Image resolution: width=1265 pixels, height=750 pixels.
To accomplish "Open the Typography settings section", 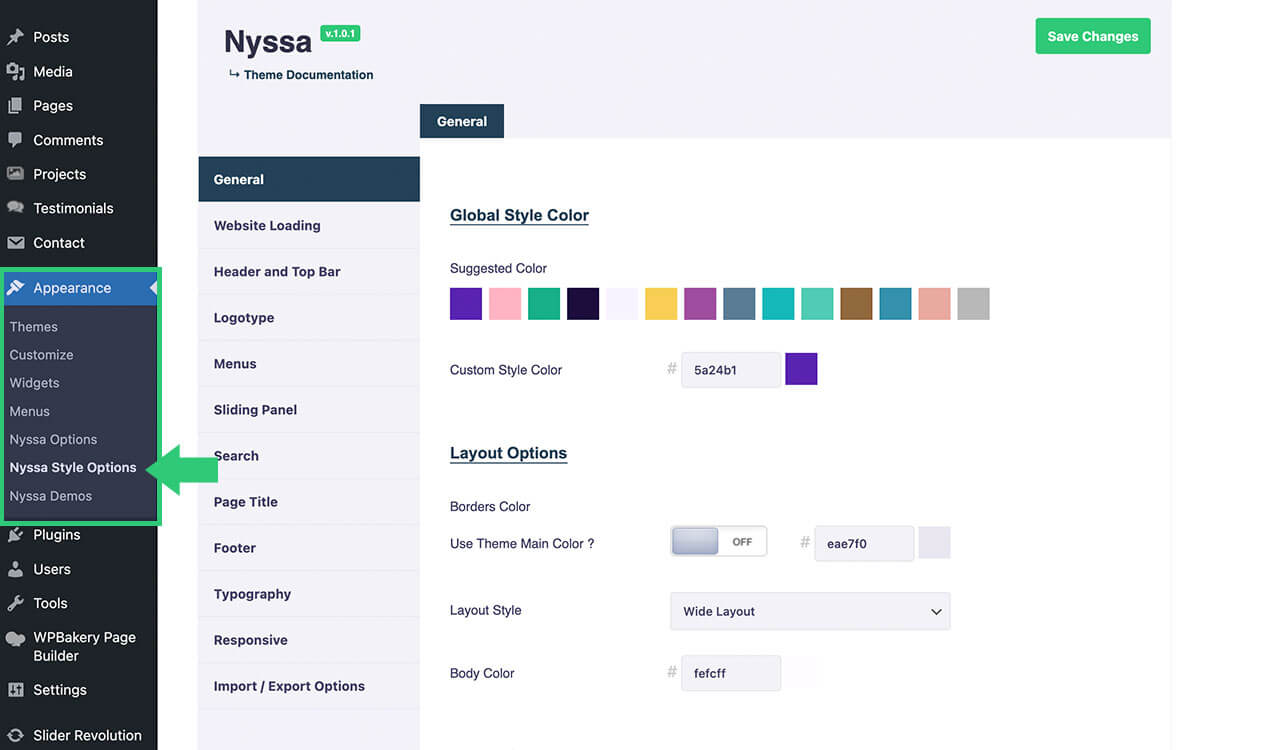I will pyautogui.click(x=252, y=594).
